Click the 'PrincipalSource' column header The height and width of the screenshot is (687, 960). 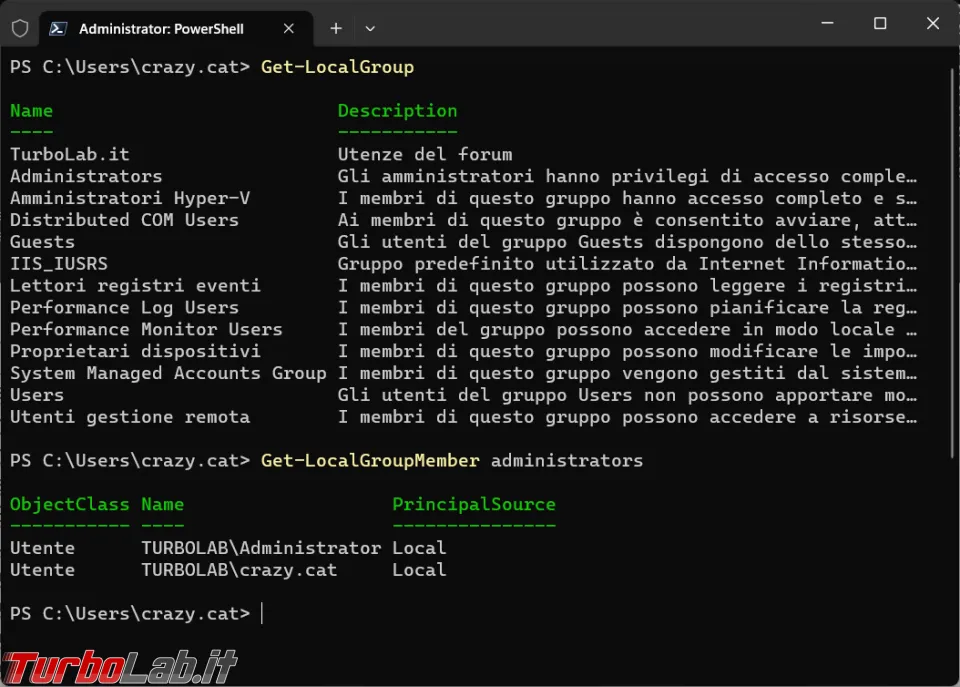474,505
